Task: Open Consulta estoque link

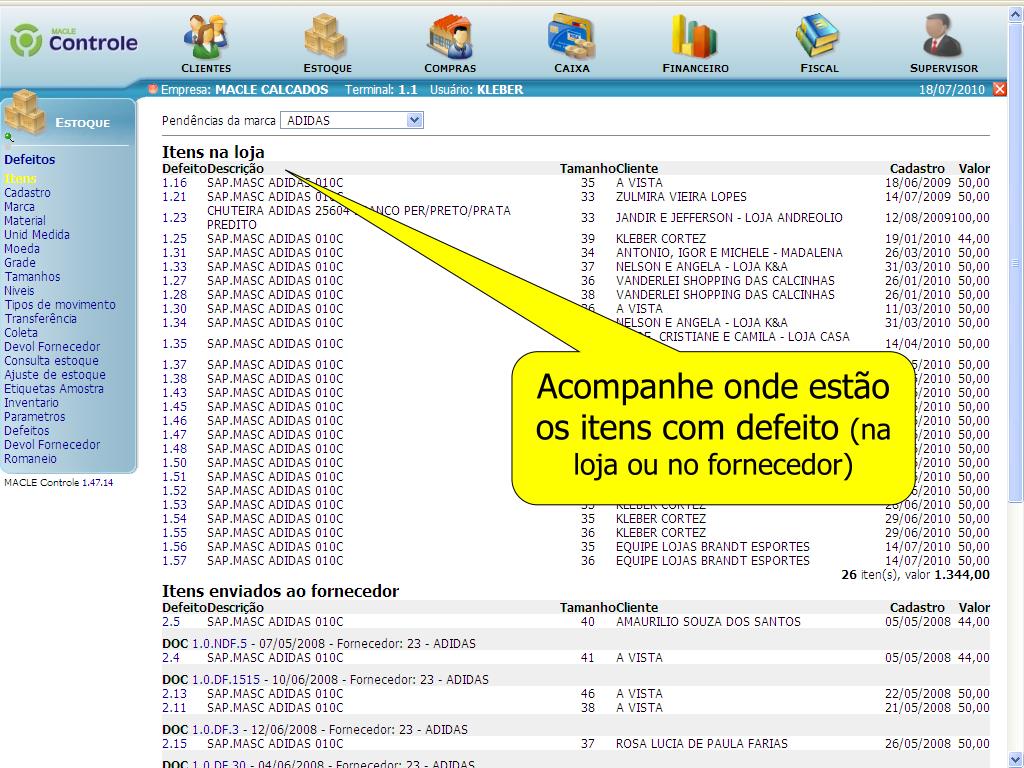Action: pos(51,360)
